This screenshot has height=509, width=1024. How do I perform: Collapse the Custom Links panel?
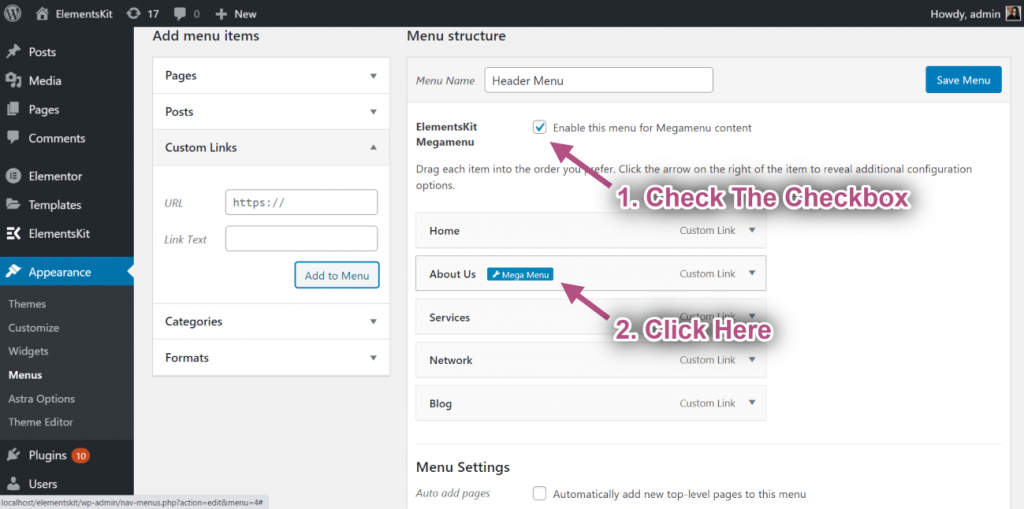click(373, 148)
